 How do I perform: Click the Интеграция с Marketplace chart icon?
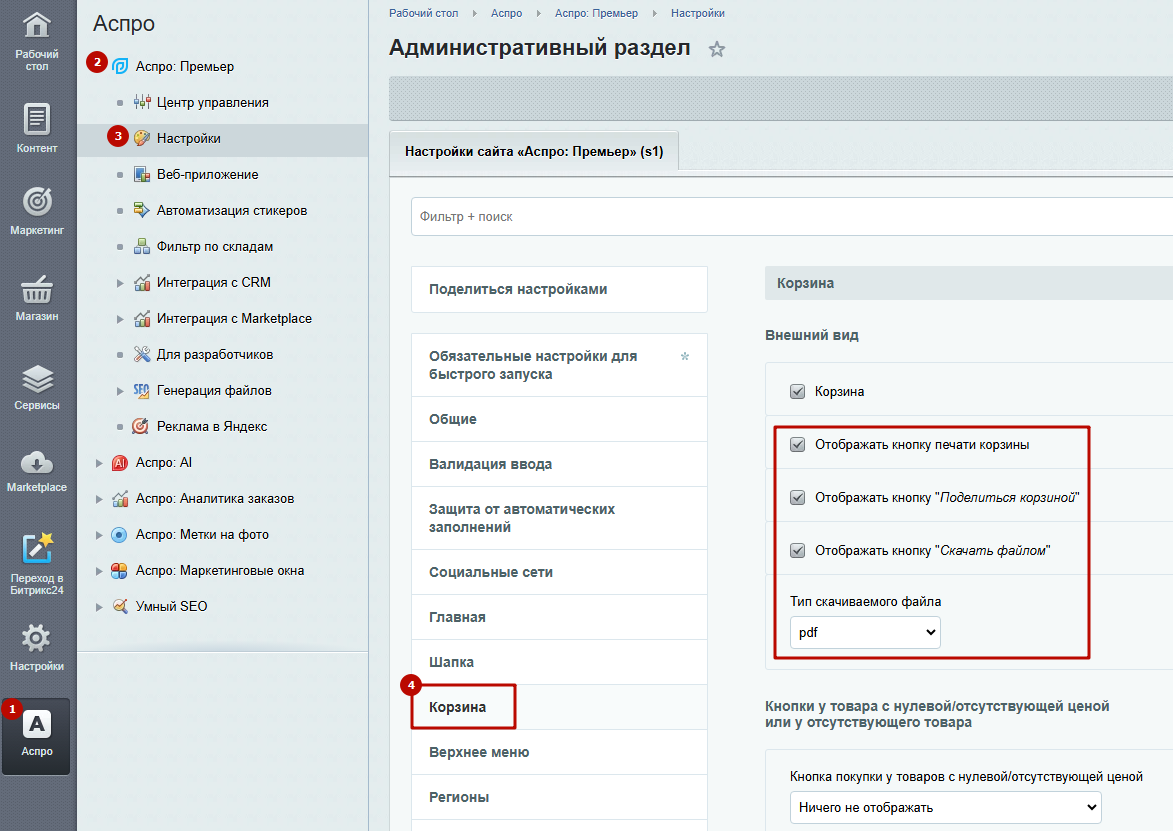(142, 319)
